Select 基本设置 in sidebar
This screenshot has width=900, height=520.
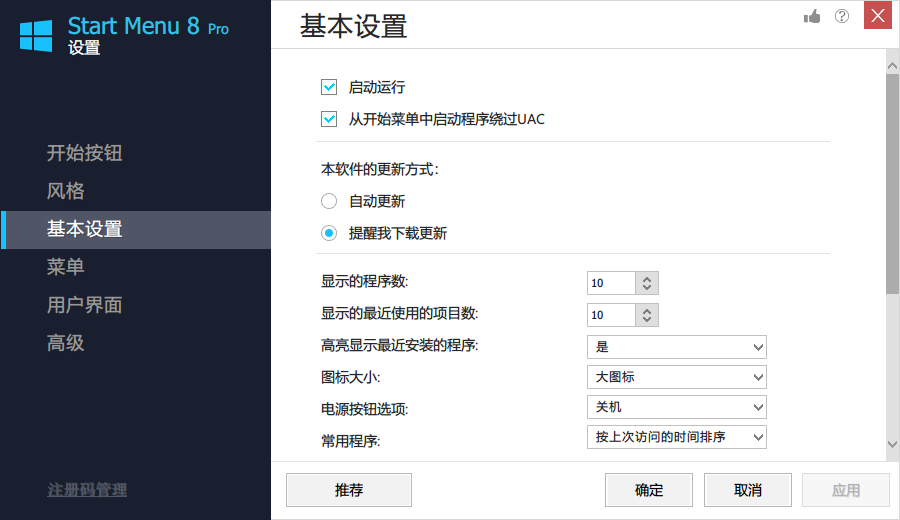pyautogui.click(x=135, y=230)
